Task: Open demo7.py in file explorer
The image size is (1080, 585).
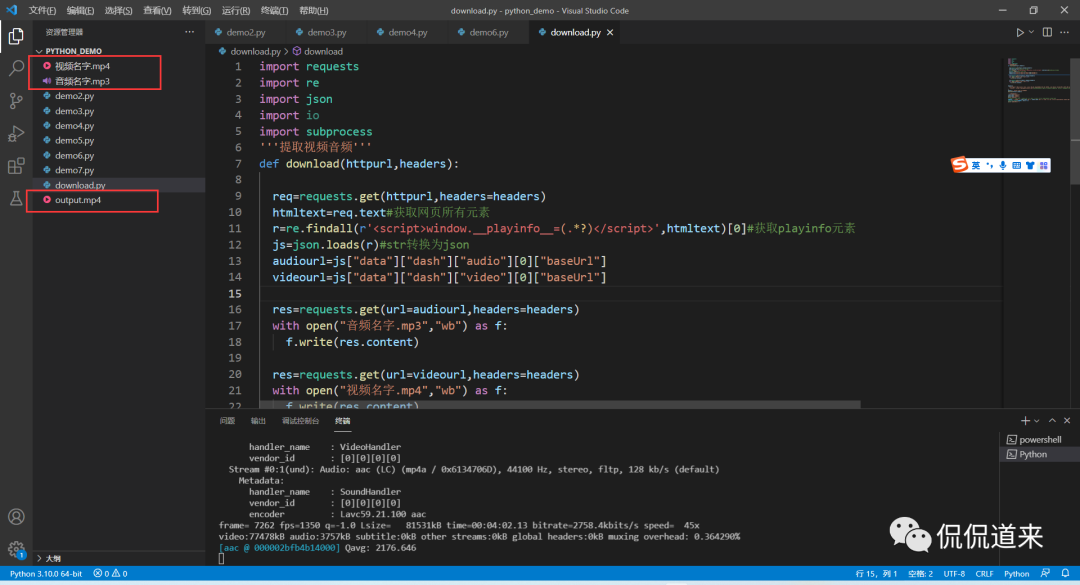Action: click(74, 170)
